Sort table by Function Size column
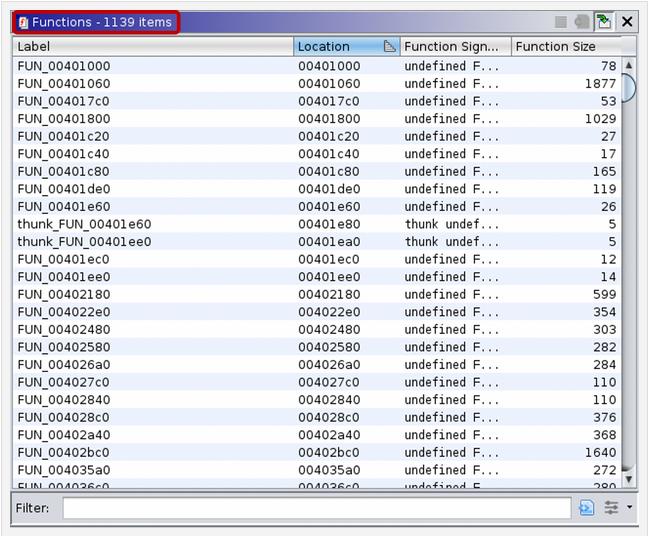The image size is (648, 536). [565, 46]
